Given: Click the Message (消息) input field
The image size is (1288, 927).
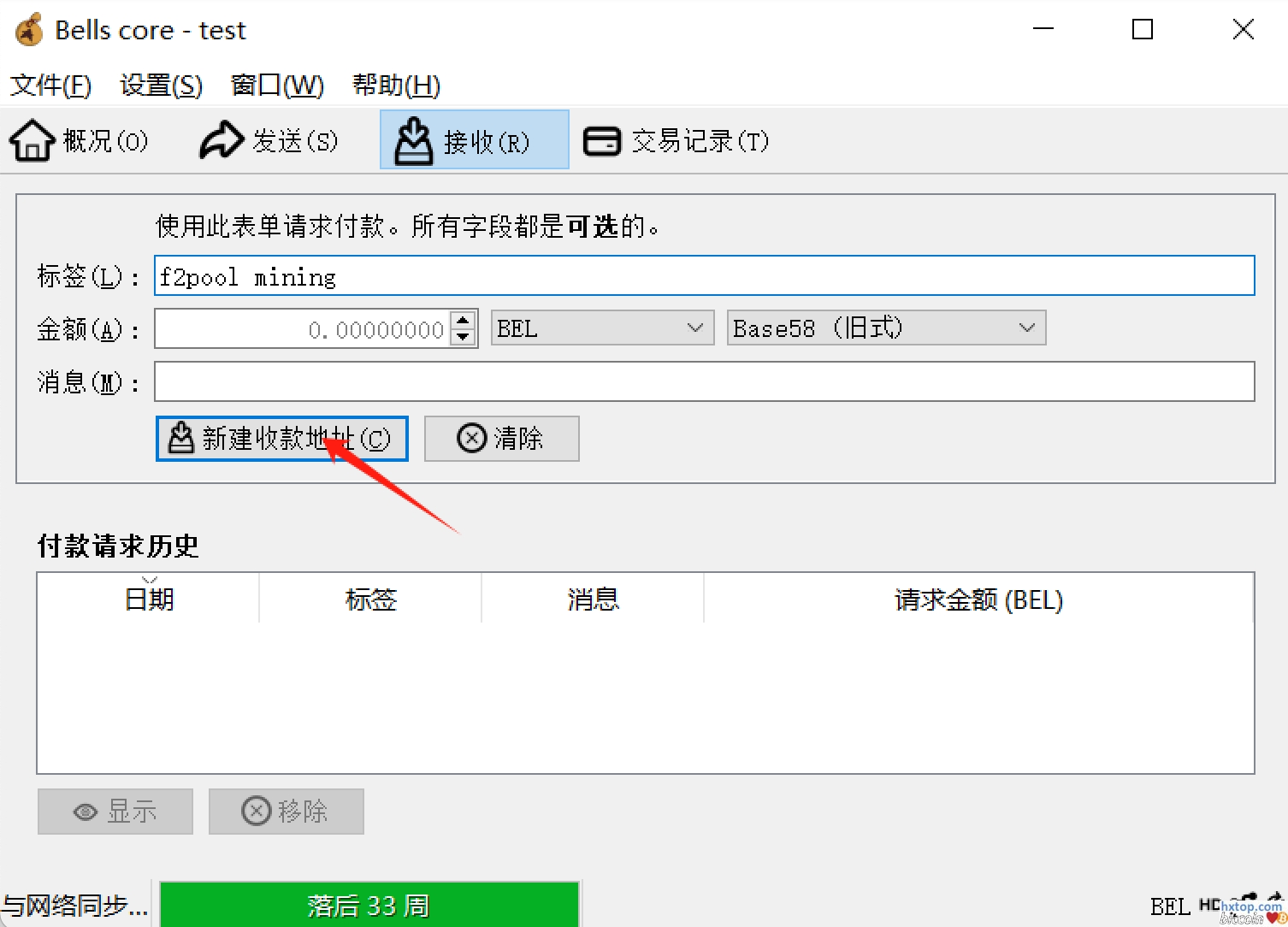Looking at the screenshot, I should pos(704,381).
